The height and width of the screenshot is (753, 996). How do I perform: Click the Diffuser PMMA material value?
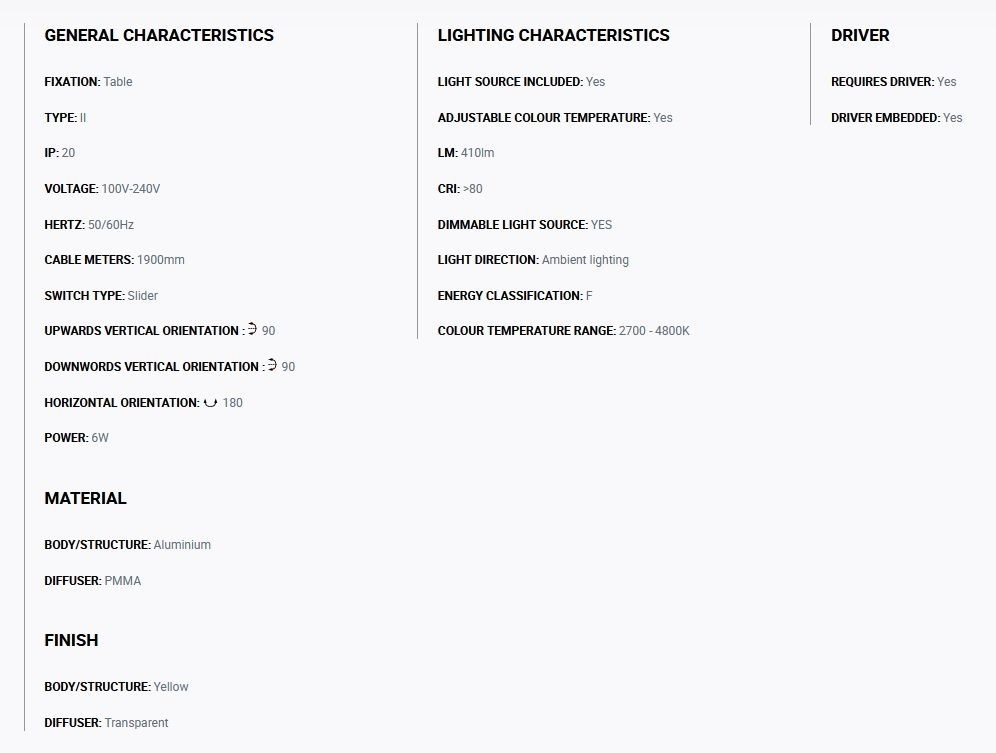click(123, 581)
